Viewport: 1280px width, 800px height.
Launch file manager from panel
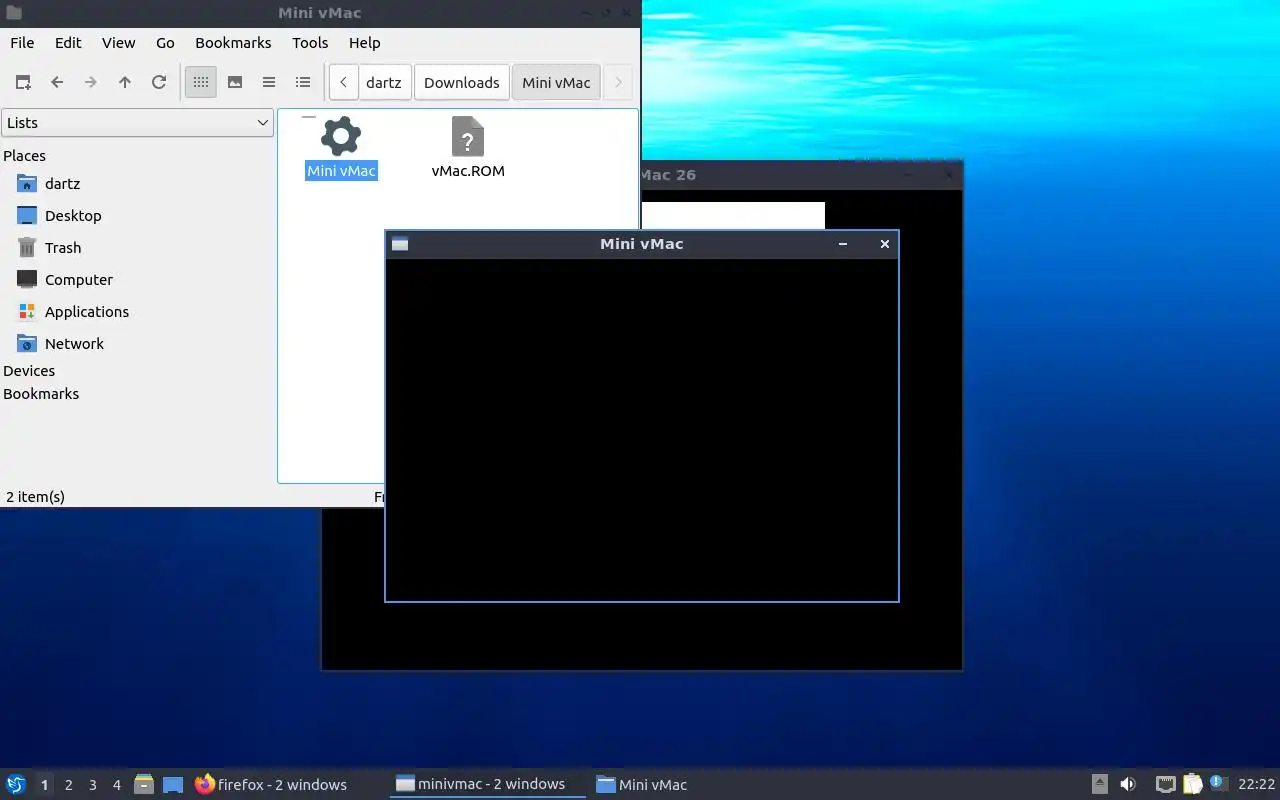pos(144,785)
